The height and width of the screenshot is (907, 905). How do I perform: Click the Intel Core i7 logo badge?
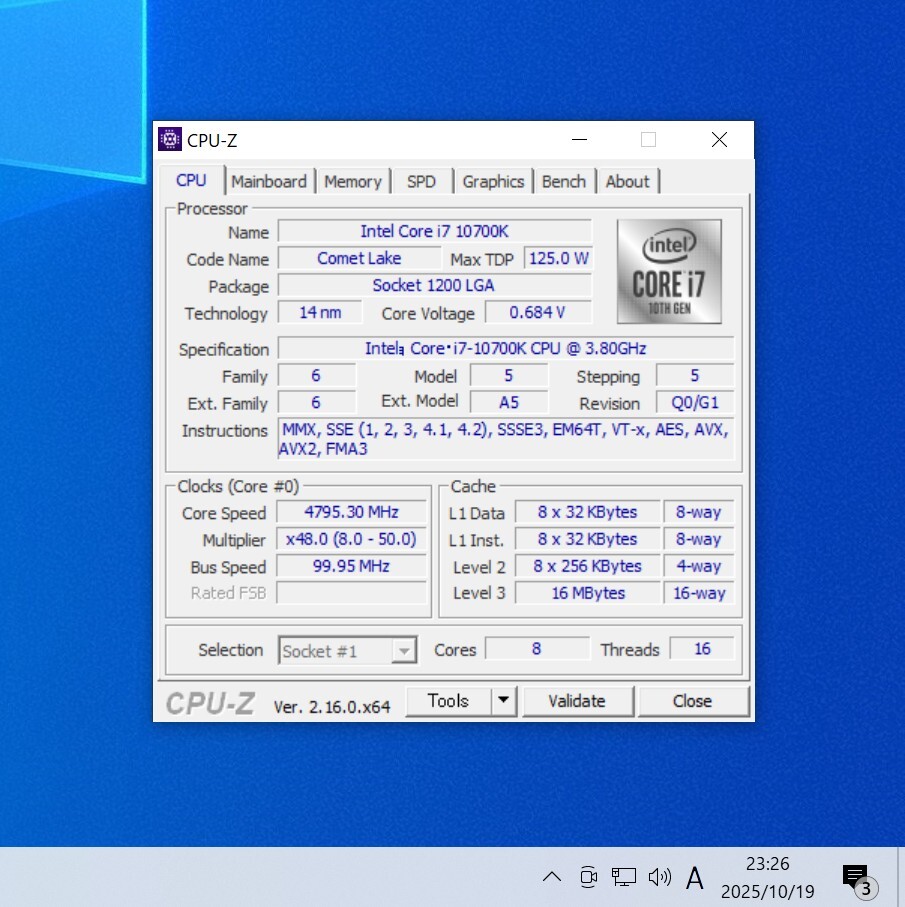(x=668, y=271)
